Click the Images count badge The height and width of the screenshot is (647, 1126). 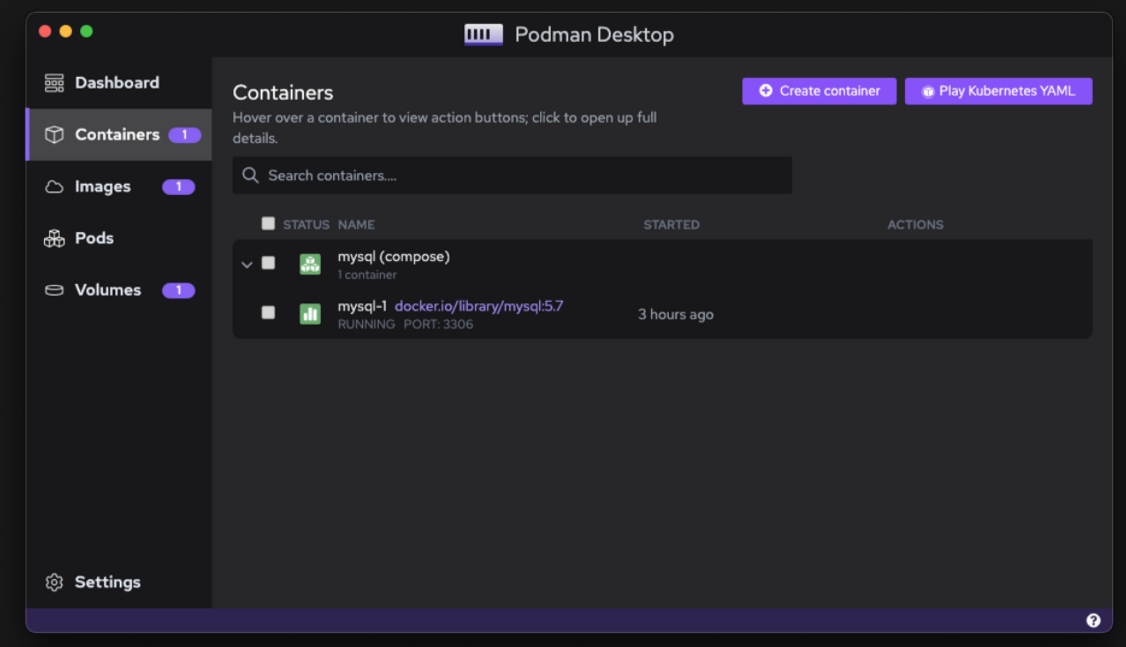pos(178,187)
